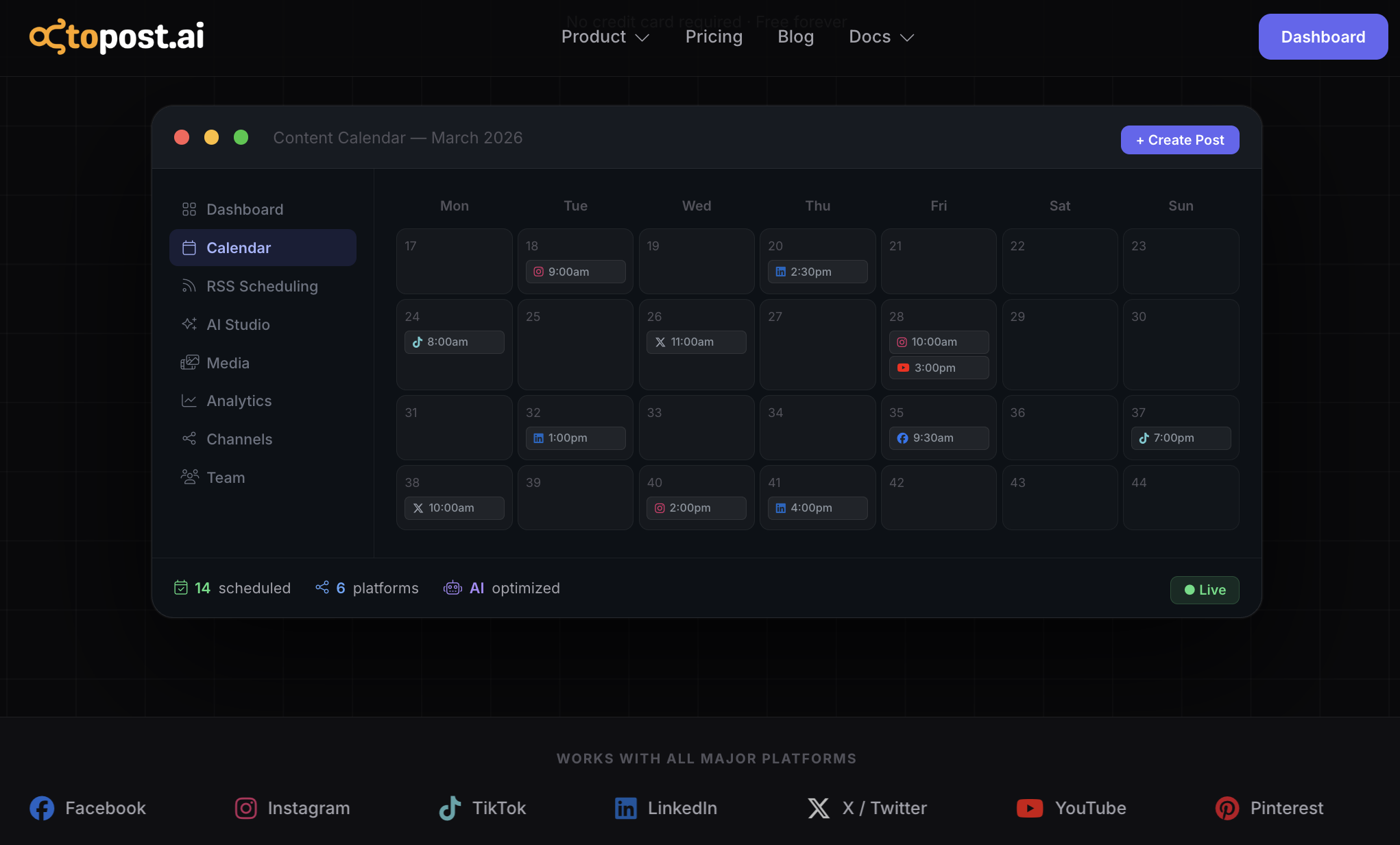Viewport: 1400px width, 845px height.
Task: Open the Pricing nav link
Action: (714, 37)
